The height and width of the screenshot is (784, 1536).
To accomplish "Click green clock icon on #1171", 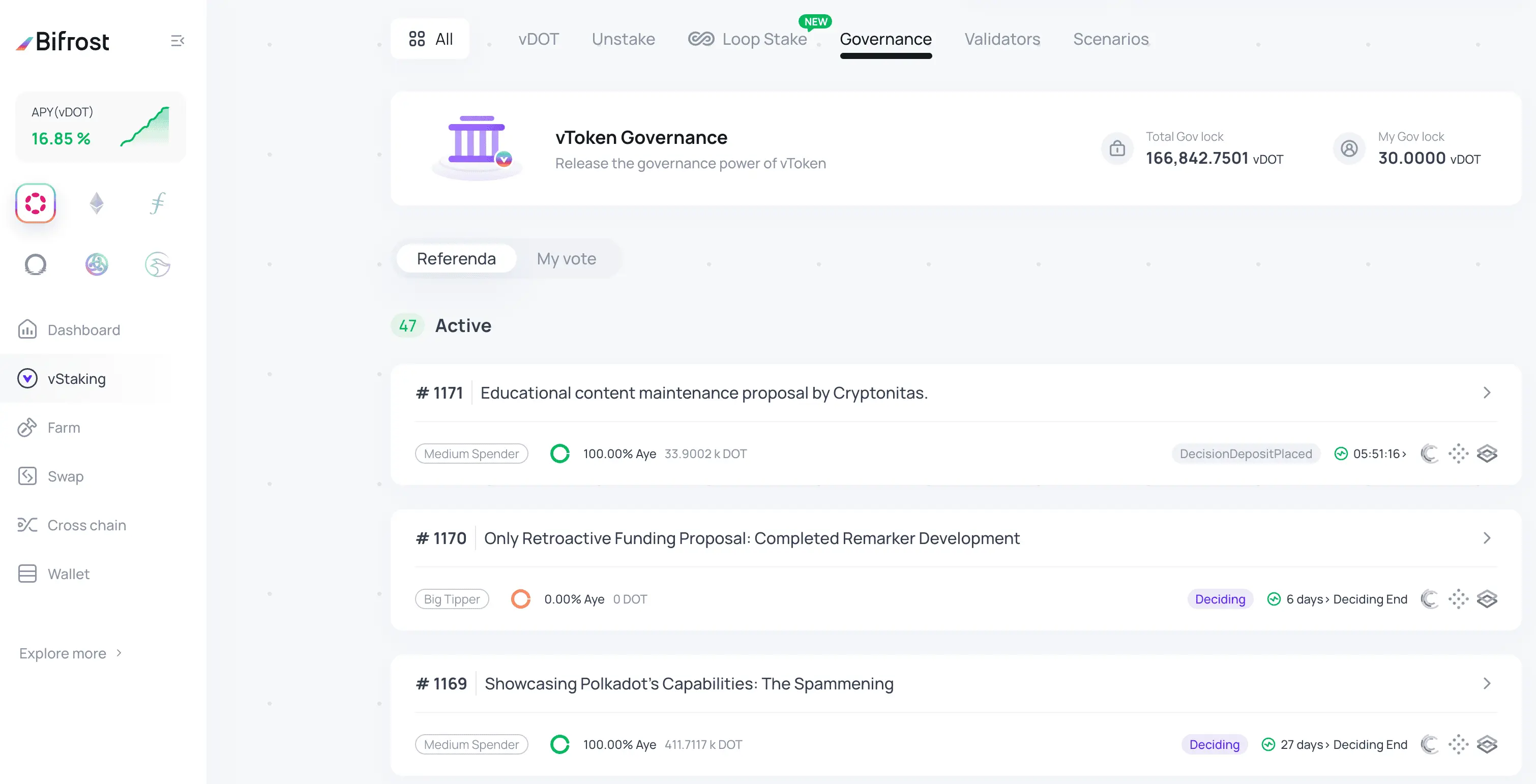I will 1341,454.
